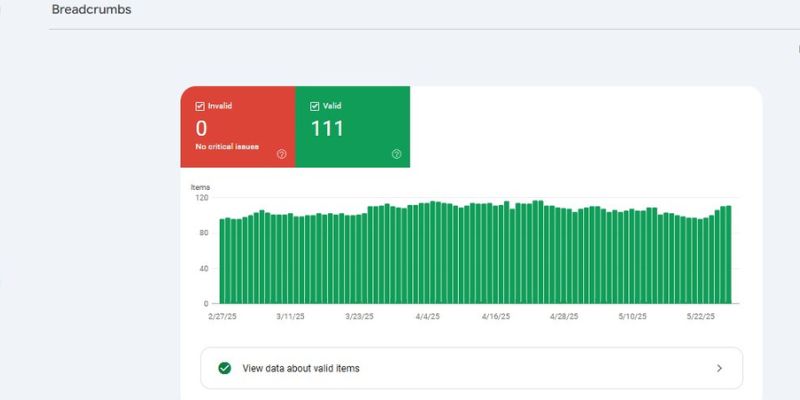Click the help icon on the Valid card
The height and width of the screenshot is (400, 800).
tap(396, 154)
